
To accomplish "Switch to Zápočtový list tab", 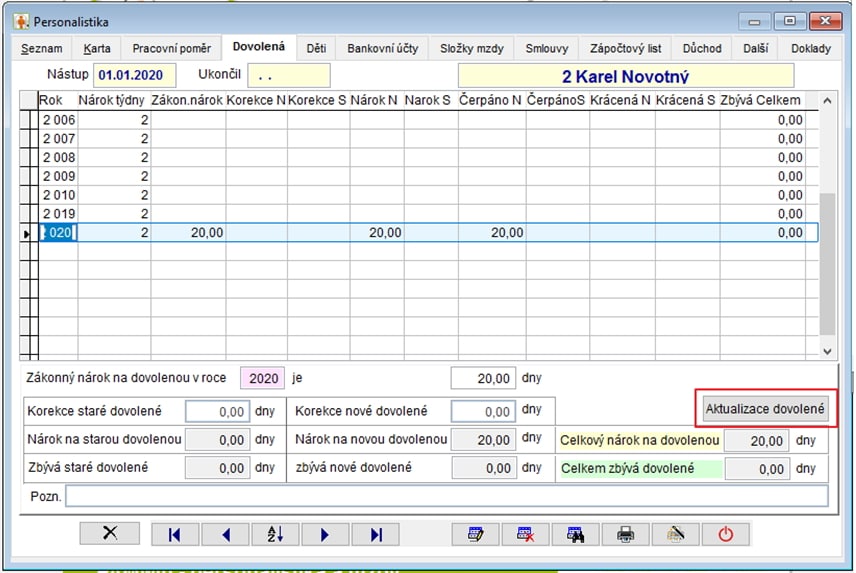I will tap(625, 49).
